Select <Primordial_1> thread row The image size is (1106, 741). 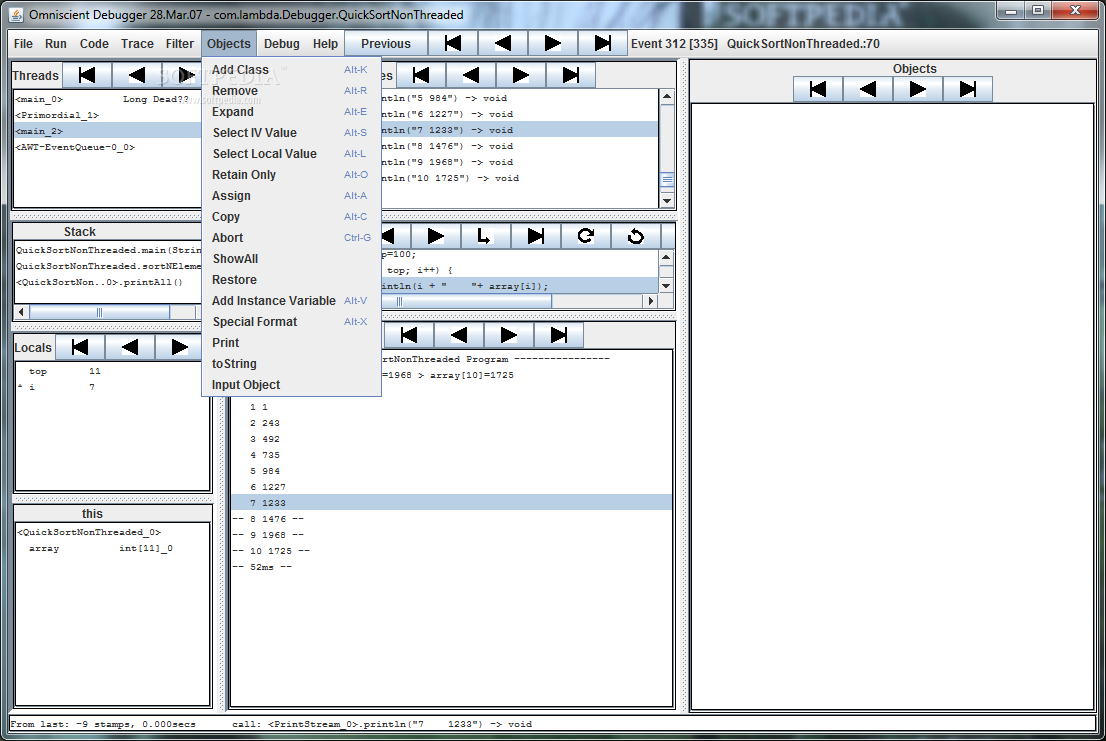click(x=107, y=115)
